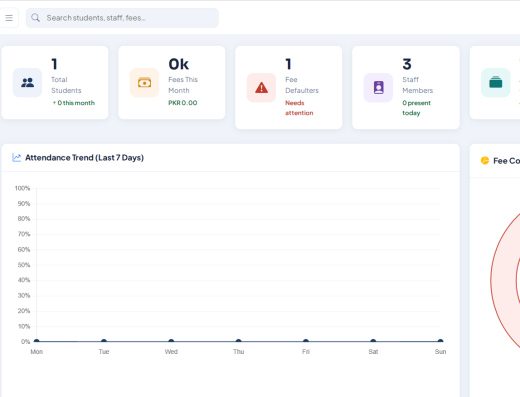Click the Sat data point on chart
The height and width of the screenshot is (397, 520).
(373, 341)
